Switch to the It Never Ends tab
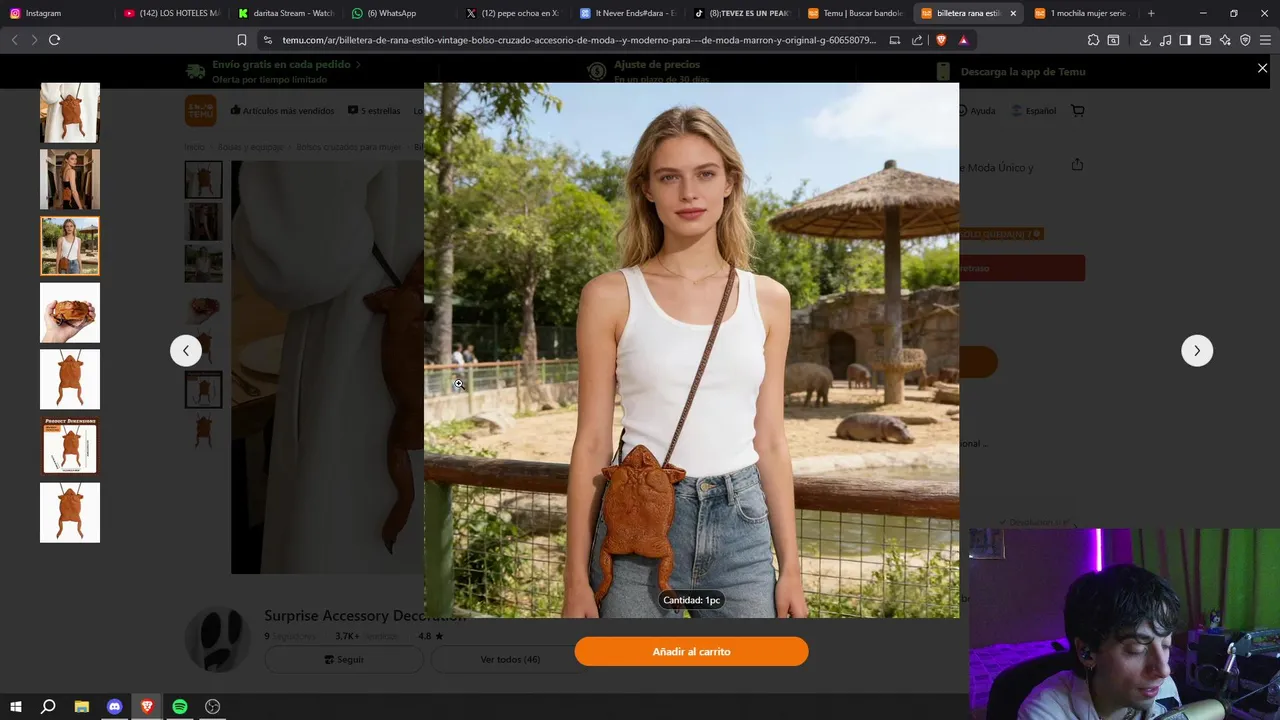 point(628,13)
